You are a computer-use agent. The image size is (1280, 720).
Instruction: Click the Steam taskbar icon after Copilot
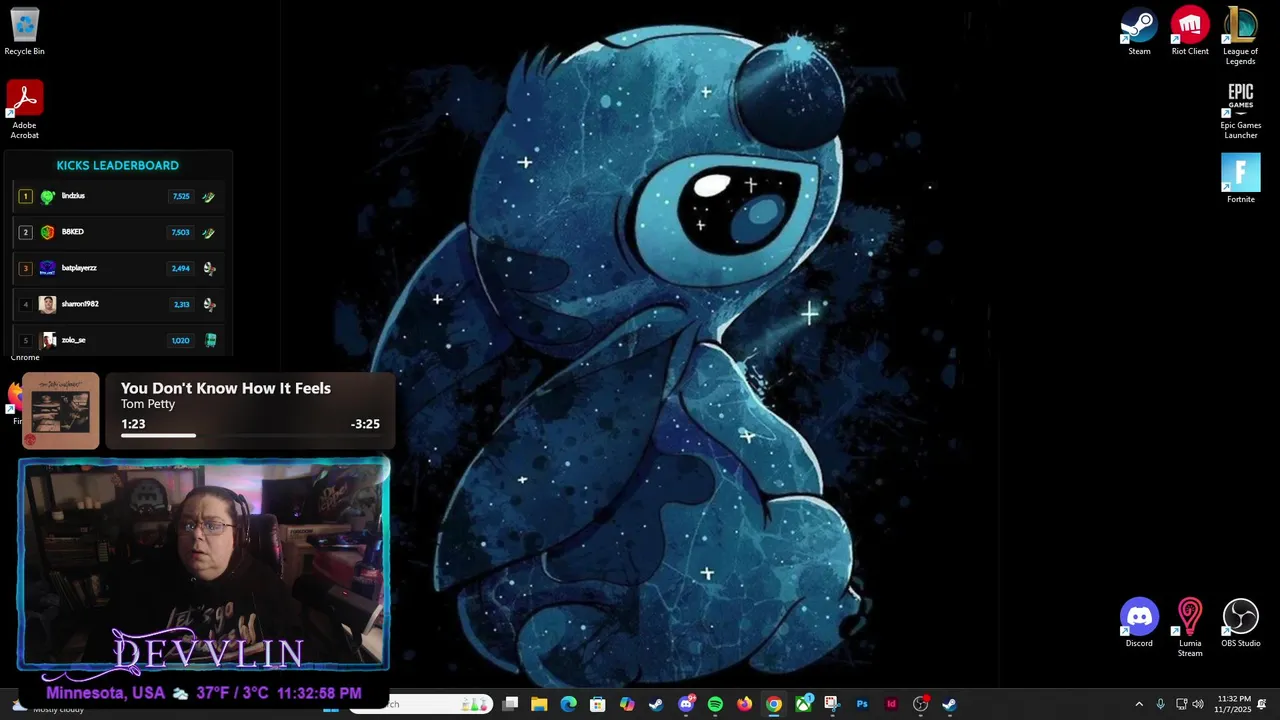656,704
